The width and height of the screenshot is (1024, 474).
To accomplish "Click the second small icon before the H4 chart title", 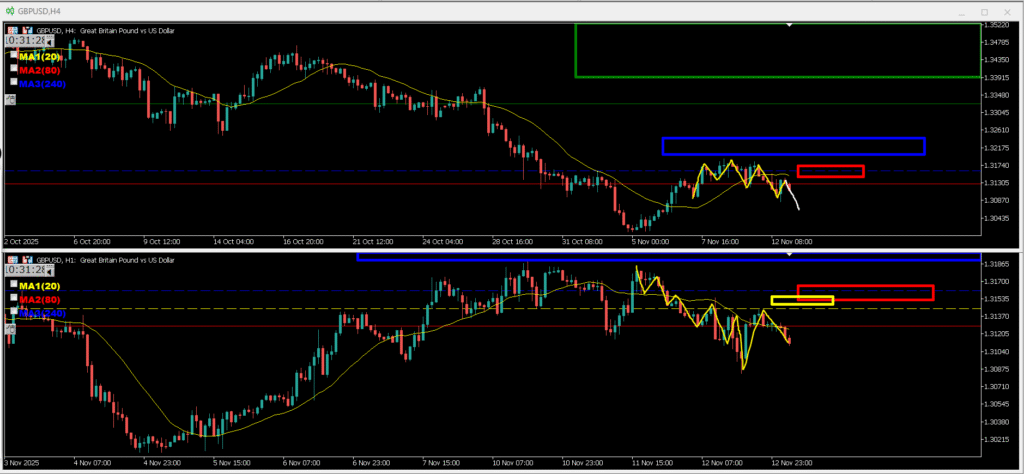I will click(x=26, y=30).
